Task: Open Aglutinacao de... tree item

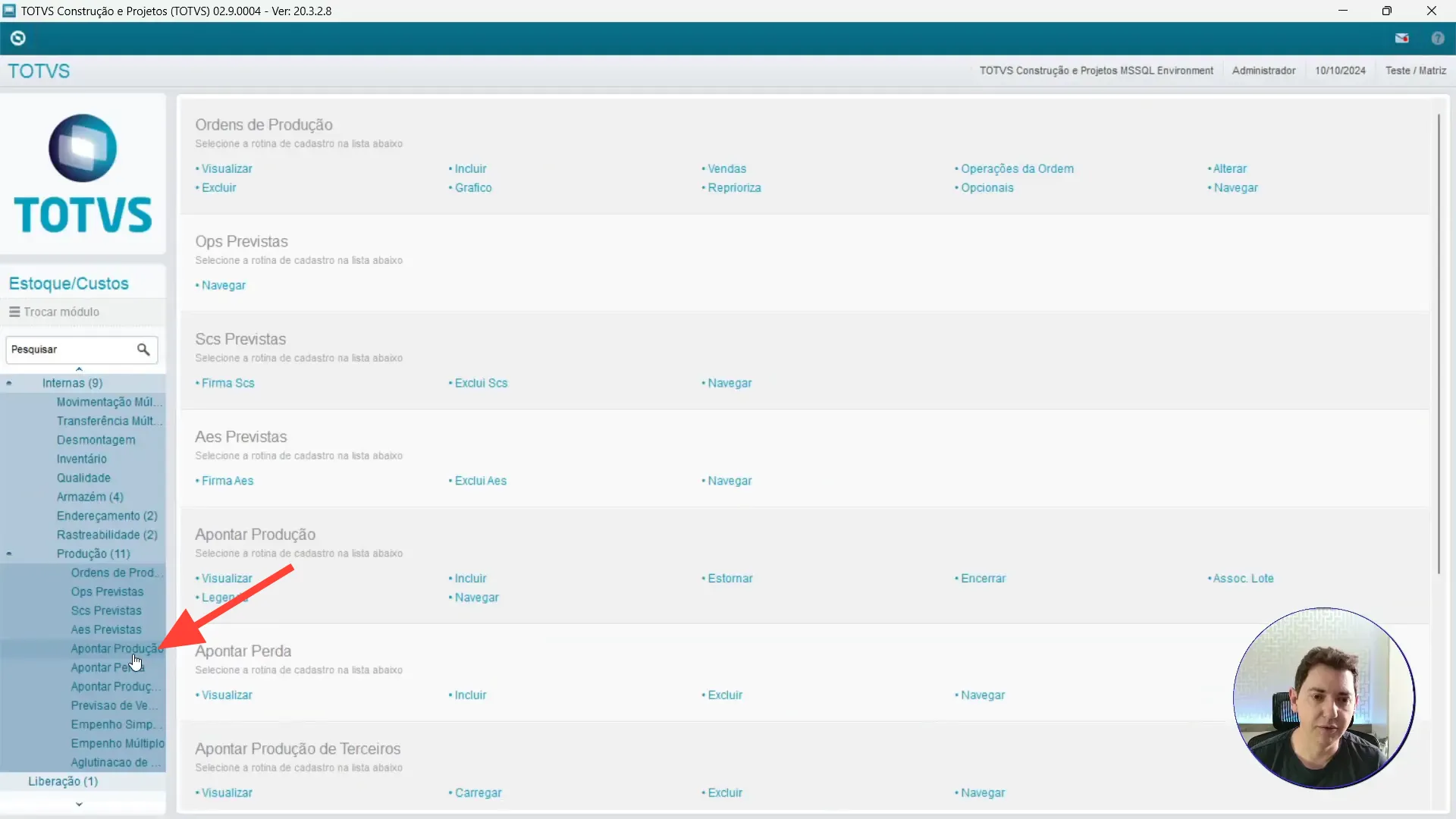Action: 116,762
